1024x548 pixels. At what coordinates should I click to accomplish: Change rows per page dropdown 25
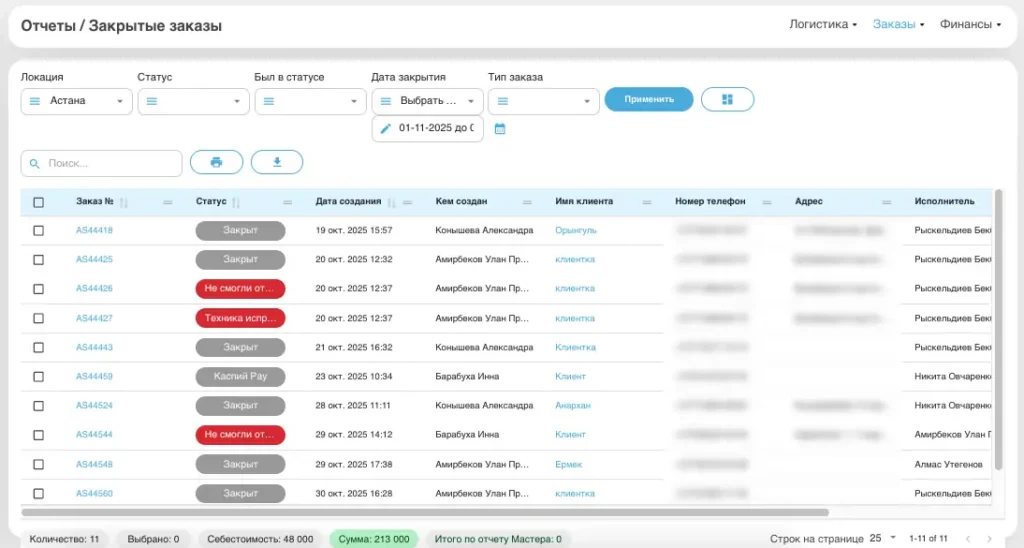pyautogui.click(x=882, y=538)
